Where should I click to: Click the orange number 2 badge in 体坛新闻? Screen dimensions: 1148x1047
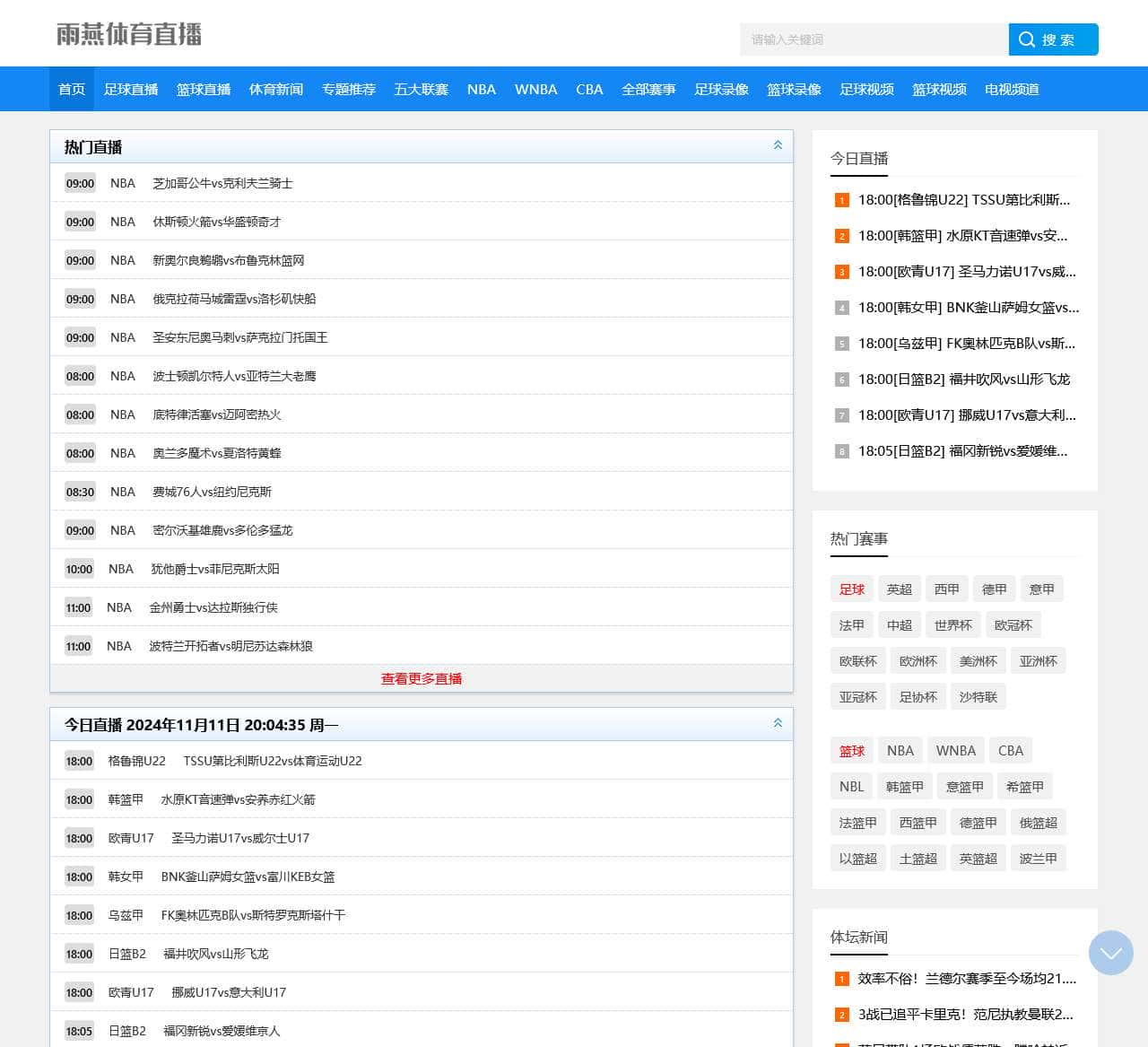tap(841, 1015)
